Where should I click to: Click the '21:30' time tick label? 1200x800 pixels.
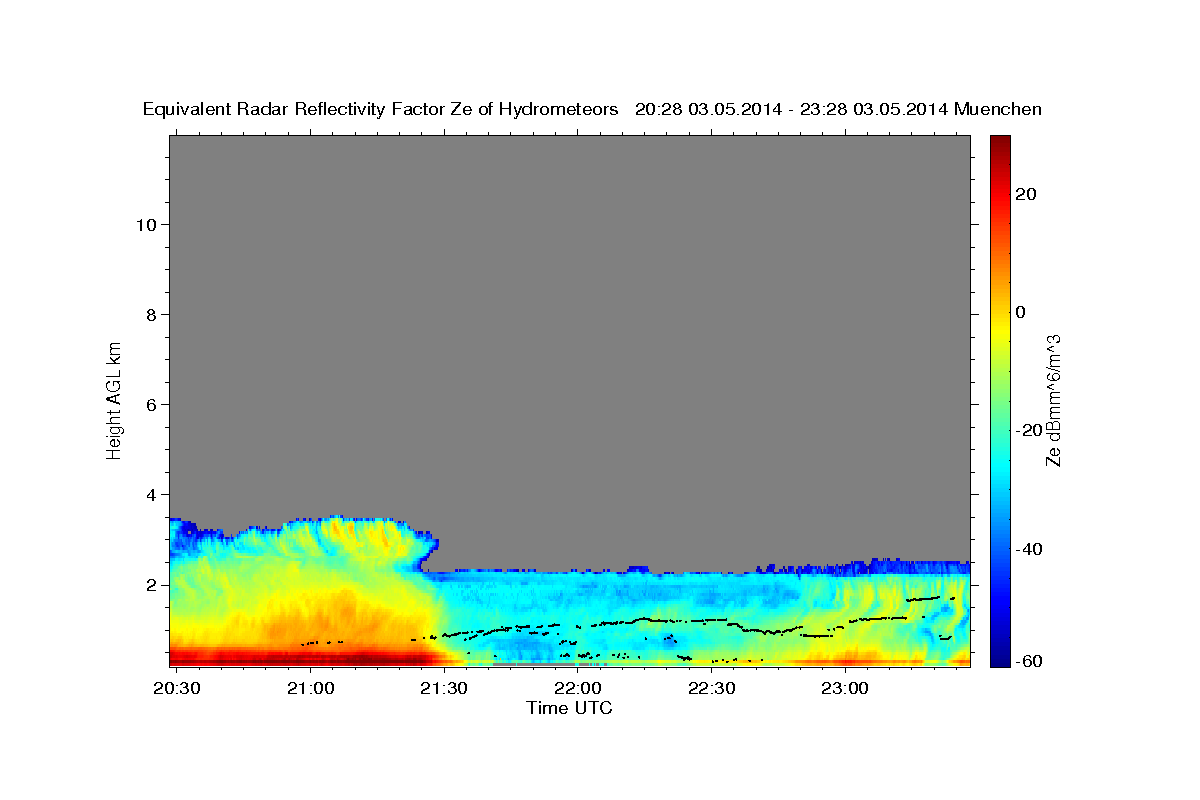coord(443,688)
